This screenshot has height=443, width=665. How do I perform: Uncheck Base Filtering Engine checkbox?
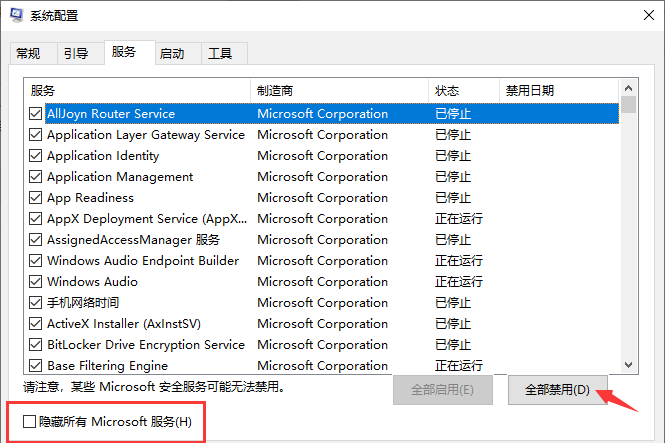tap(36, 366)
